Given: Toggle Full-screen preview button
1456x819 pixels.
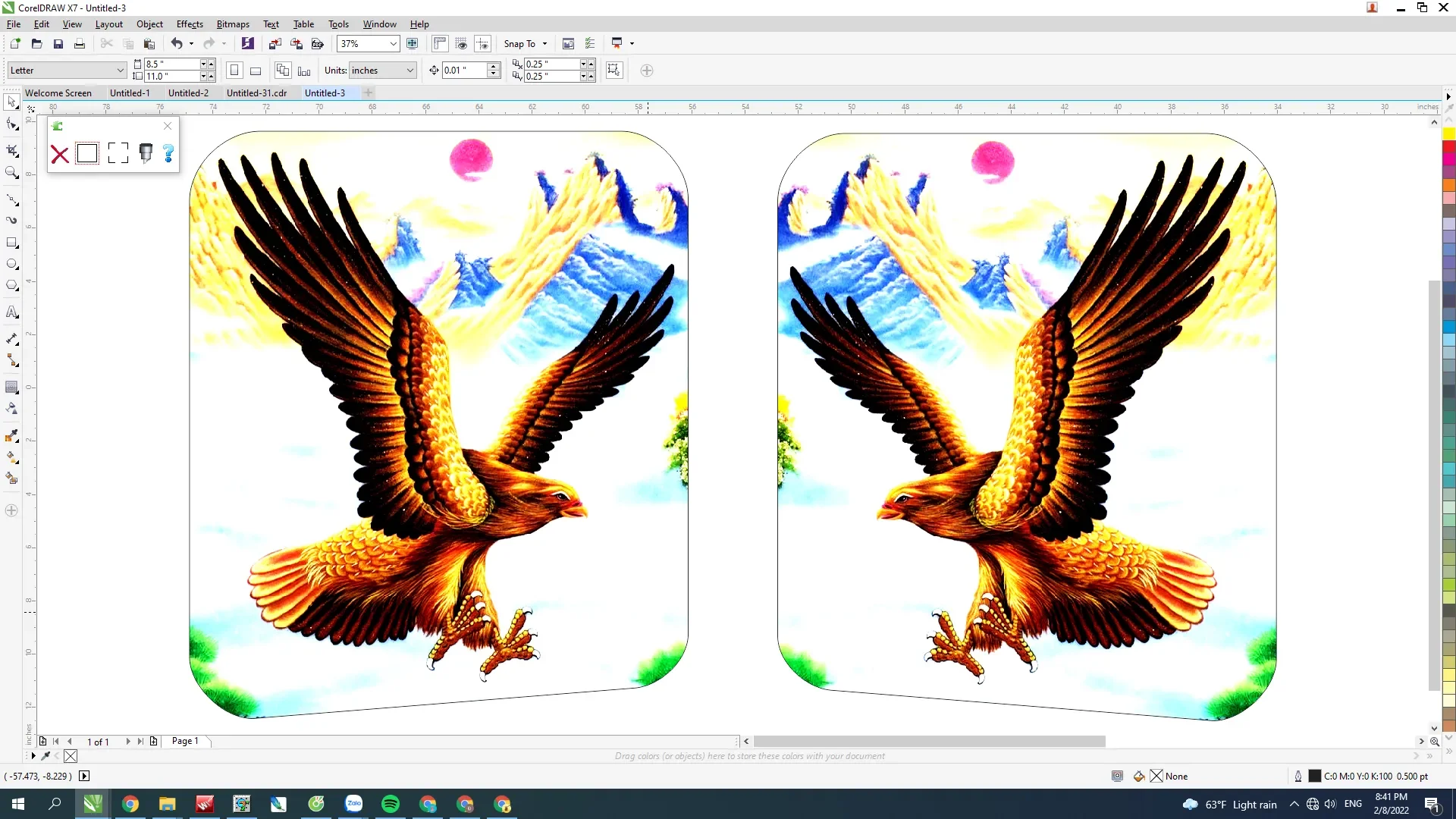Looking at the screenshot, I should [x=413, y=44].
